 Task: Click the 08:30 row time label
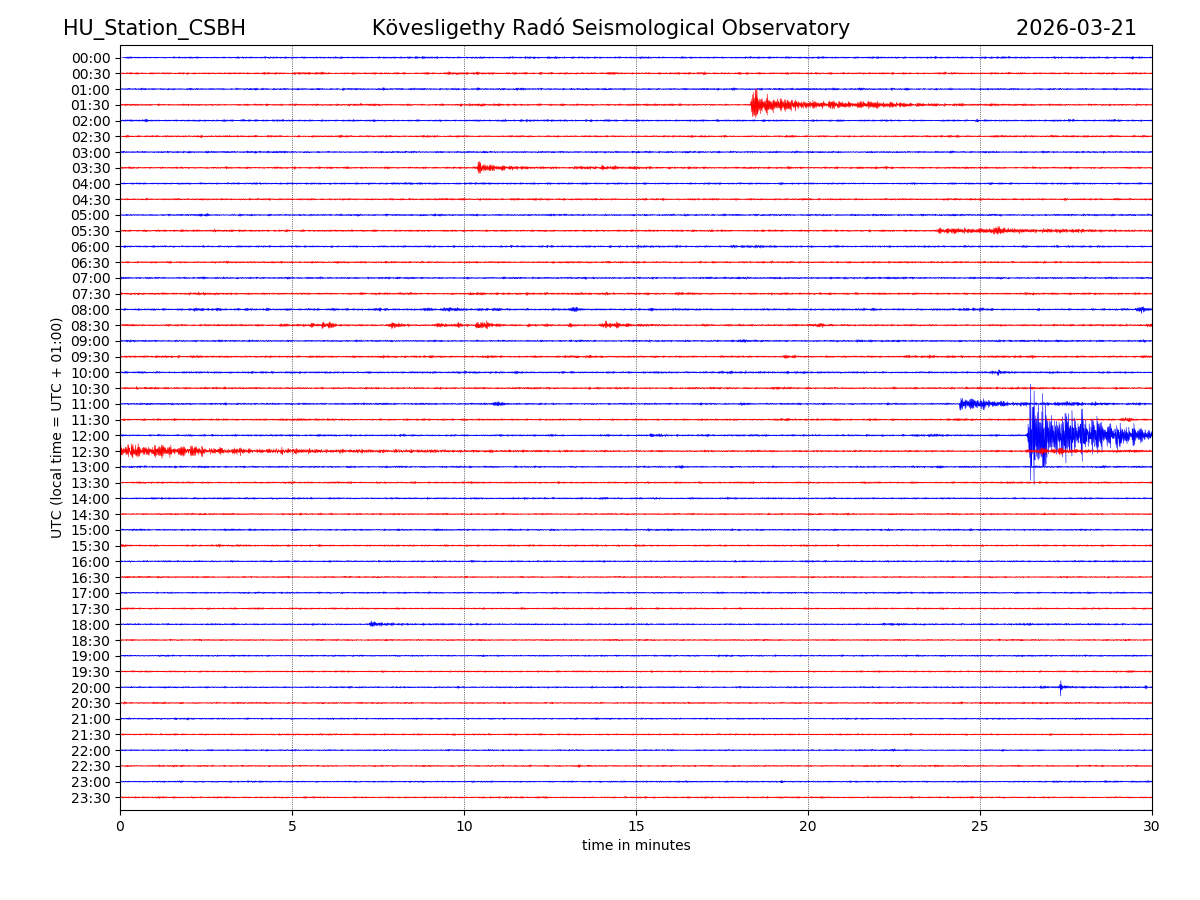[90, 326]
